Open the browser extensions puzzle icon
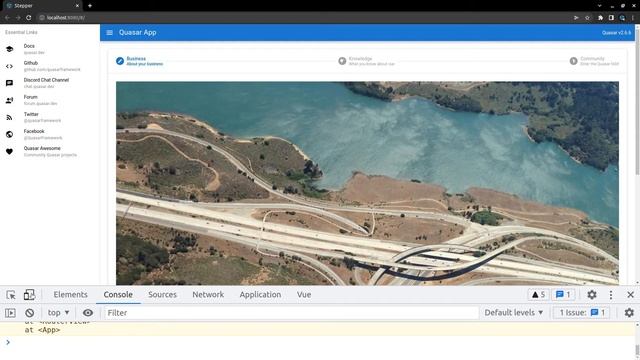This screenshot has height=360, width=640. [x=600, y=18]
